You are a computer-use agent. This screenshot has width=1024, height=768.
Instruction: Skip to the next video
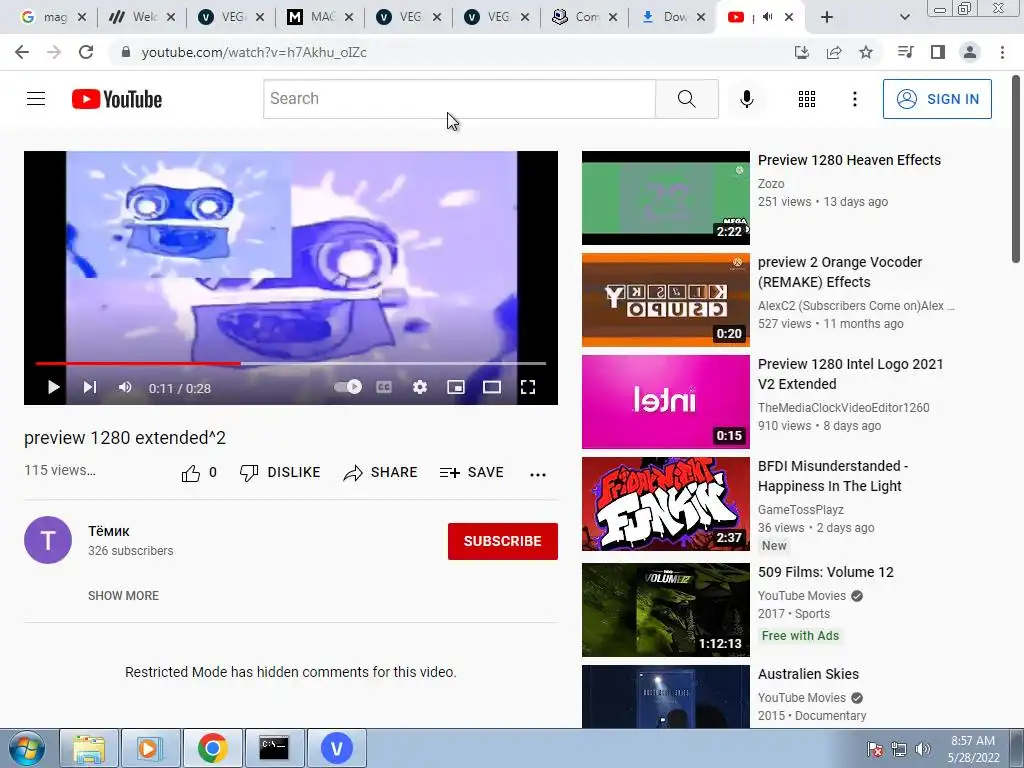click(x=89, y=387)
